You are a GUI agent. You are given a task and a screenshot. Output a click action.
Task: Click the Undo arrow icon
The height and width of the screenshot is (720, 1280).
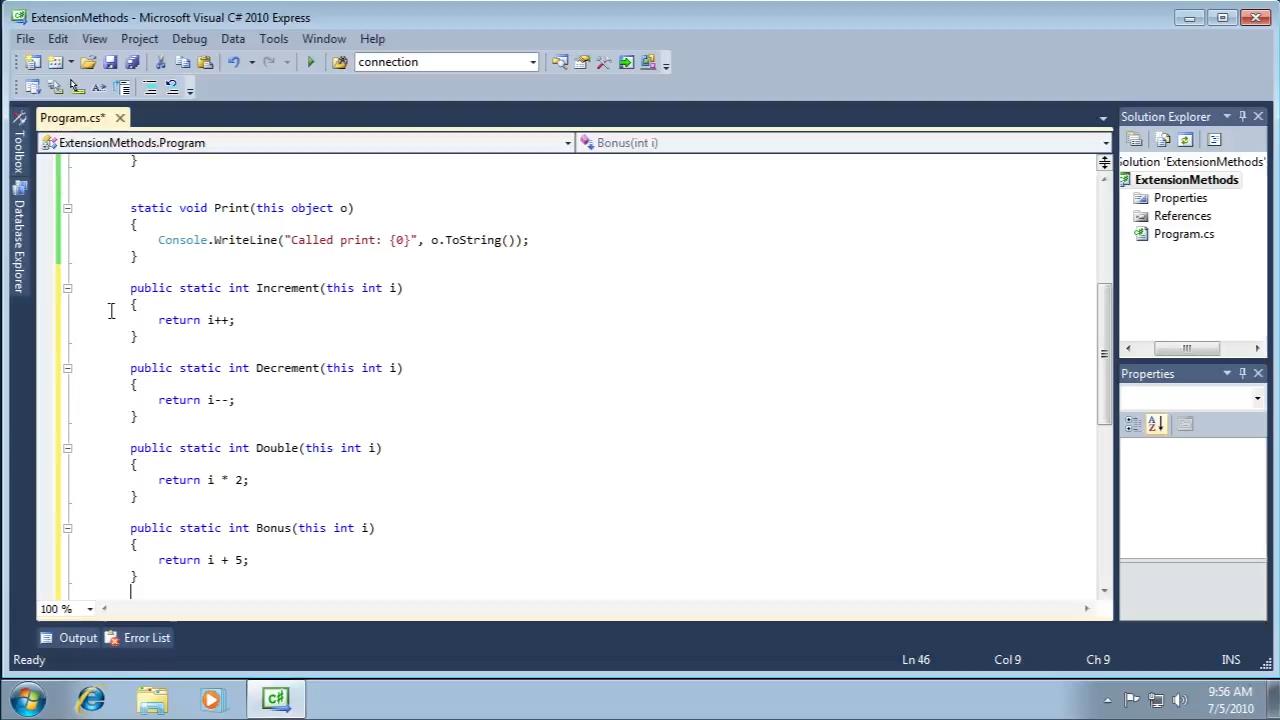click(x=234, y=62)
